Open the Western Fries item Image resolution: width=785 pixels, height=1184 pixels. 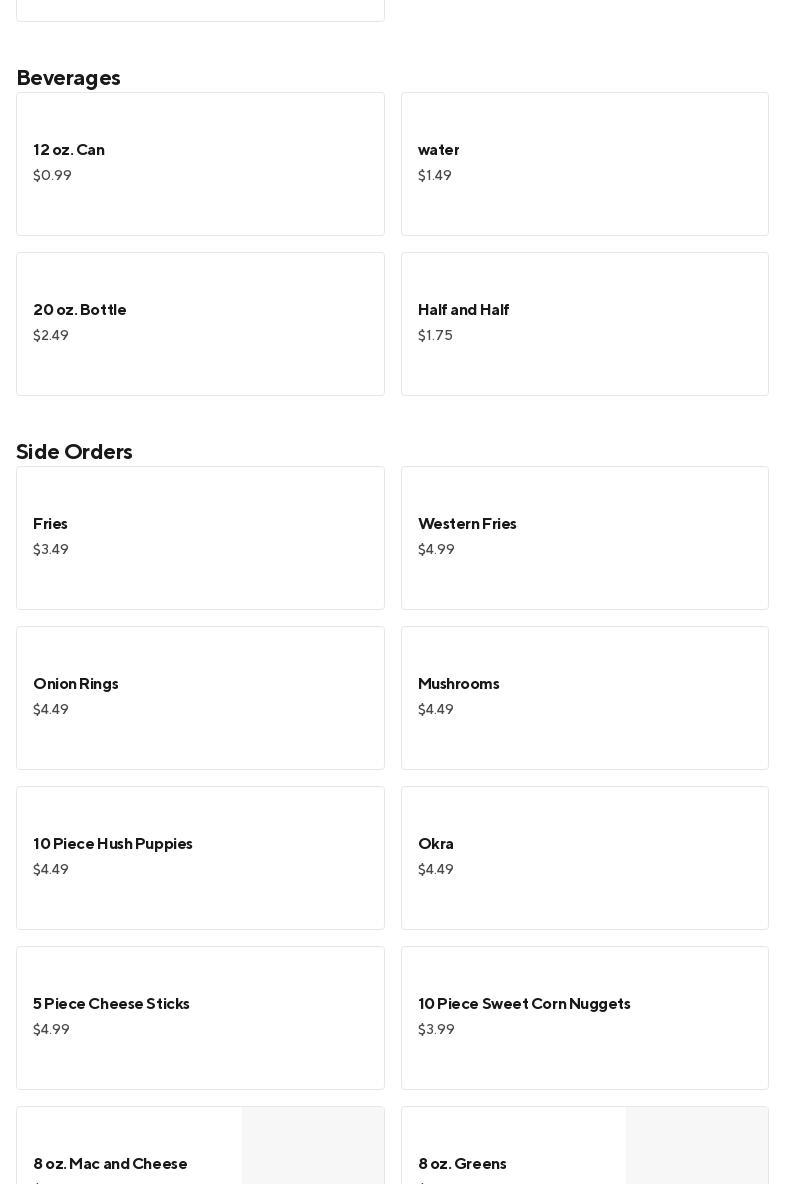(x=584, y=538)
